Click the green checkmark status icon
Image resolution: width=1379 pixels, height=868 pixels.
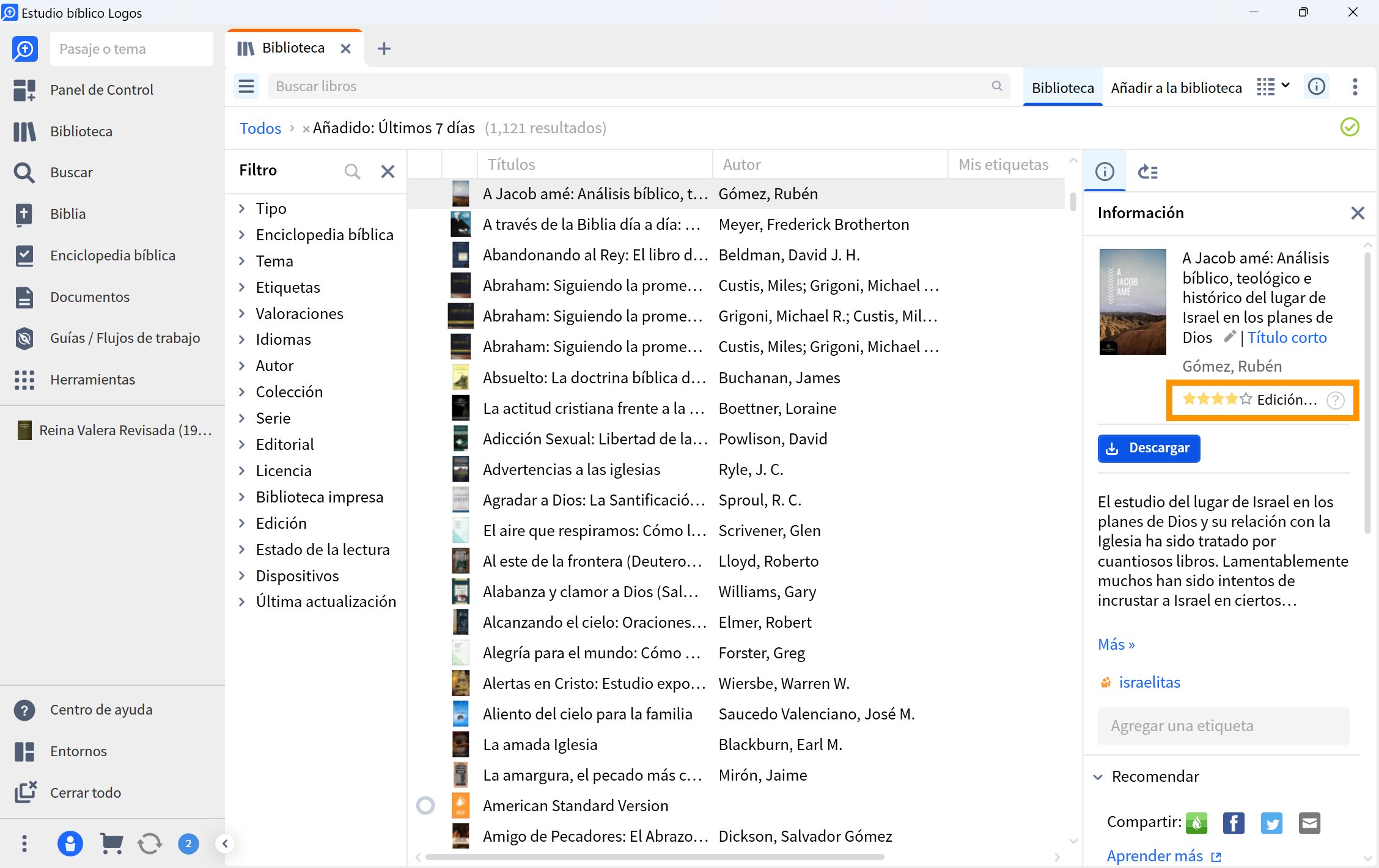pyautogui.click(x=1350, y=127)
